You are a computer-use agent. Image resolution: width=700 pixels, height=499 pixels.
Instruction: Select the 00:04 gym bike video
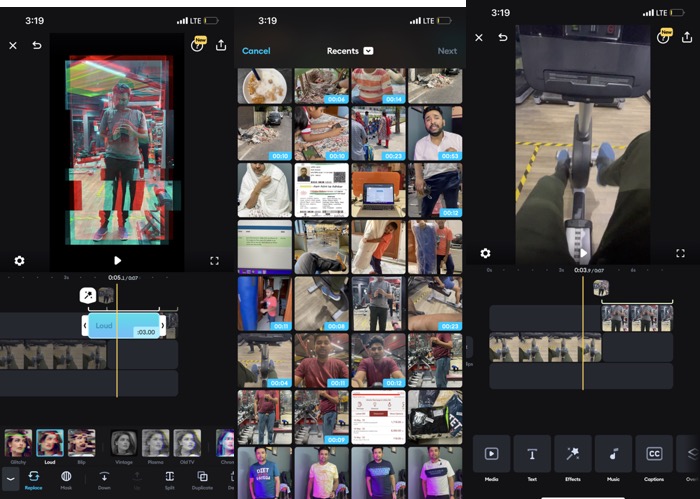pos(265,361)
